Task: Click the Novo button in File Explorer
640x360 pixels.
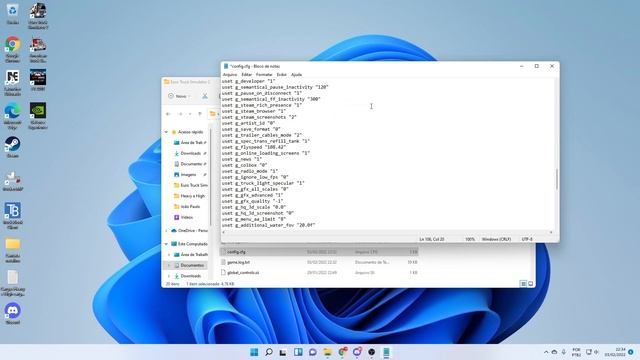Action: (x=178, y=96)
